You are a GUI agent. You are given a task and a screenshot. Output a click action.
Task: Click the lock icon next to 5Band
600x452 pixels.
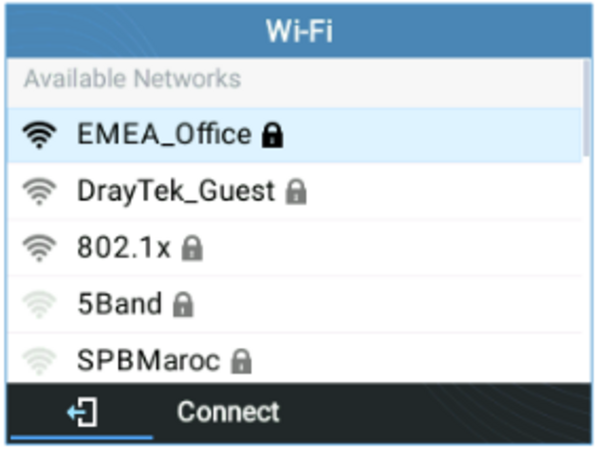(x=182, y=305)
